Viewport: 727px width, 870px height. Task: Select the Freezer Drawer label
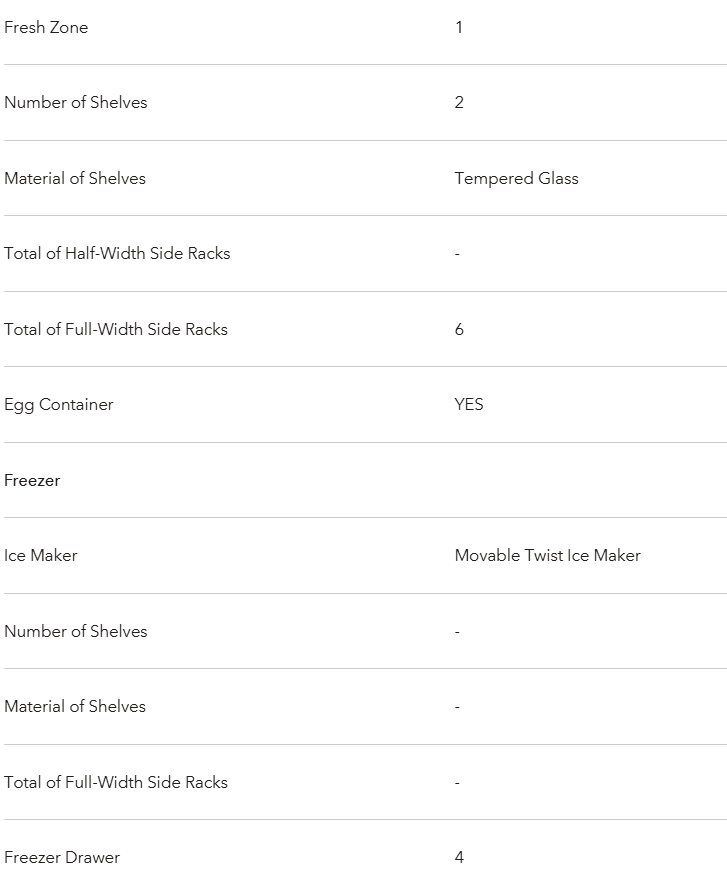(x=62, y=857)
